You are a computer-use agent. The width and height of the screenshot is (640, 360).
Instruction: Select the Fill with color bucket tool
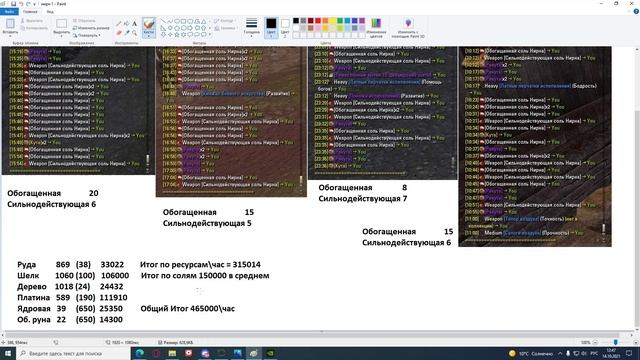[127, 24]
